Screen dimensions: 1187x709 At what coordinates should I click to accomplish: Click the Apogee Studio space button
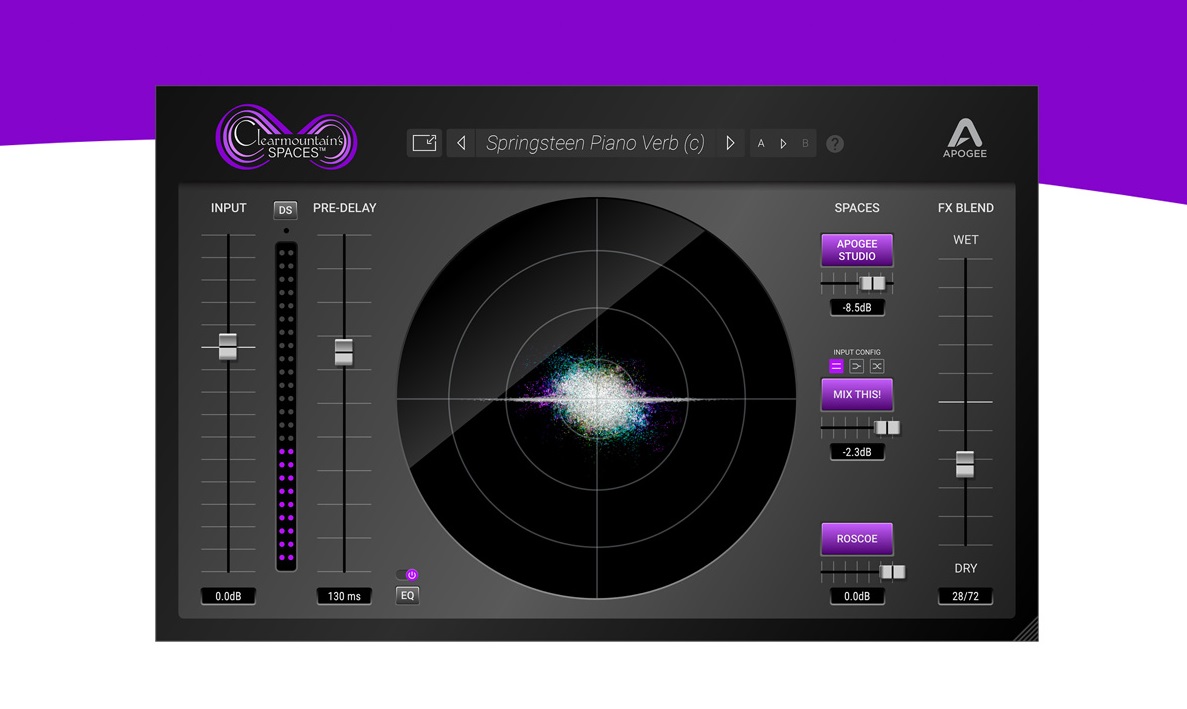pyautogui.click(x=857, y=250)
